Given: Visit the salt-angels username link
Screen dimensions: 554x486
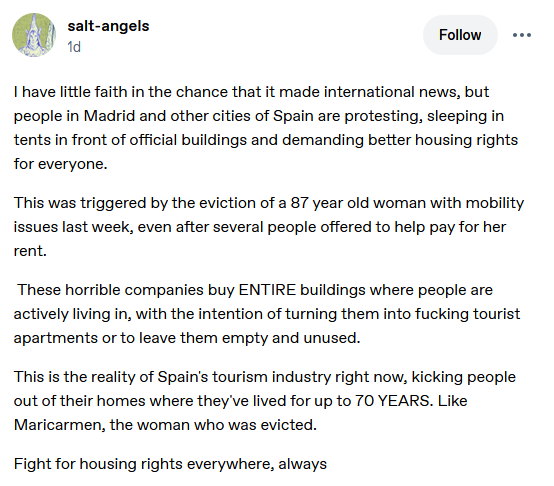Looking at the screenshot, I should click(x=108, y=26).
